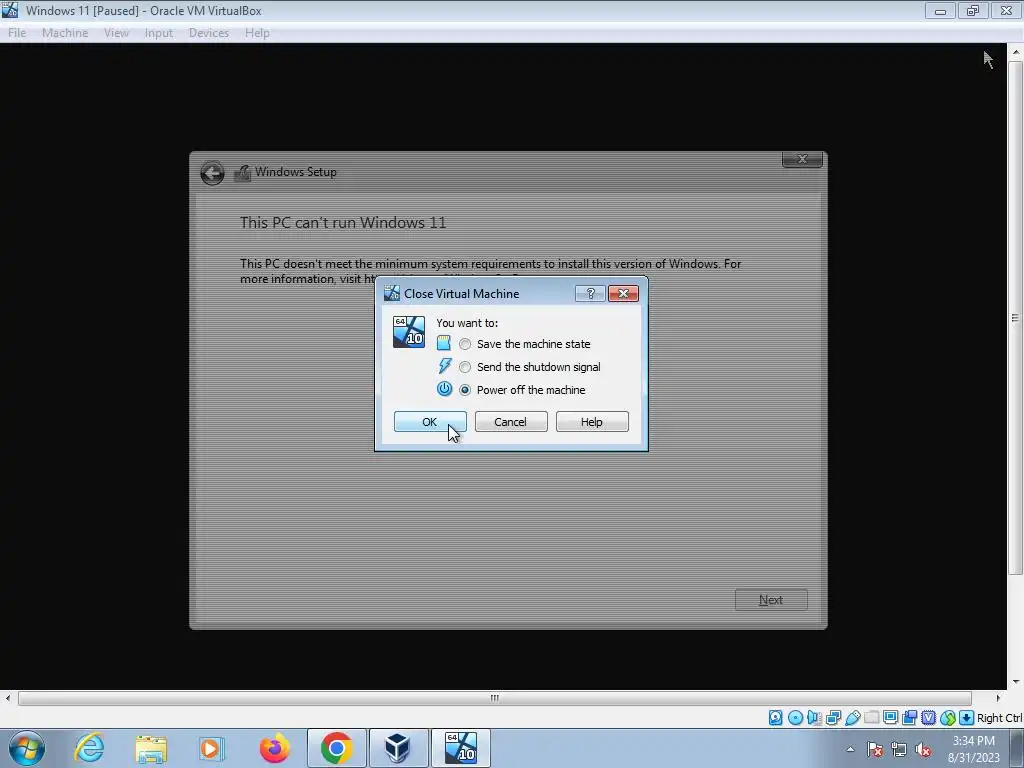The image size is (1024, 768).
Task: Click the scroll up arrow
Action: 1016,52
